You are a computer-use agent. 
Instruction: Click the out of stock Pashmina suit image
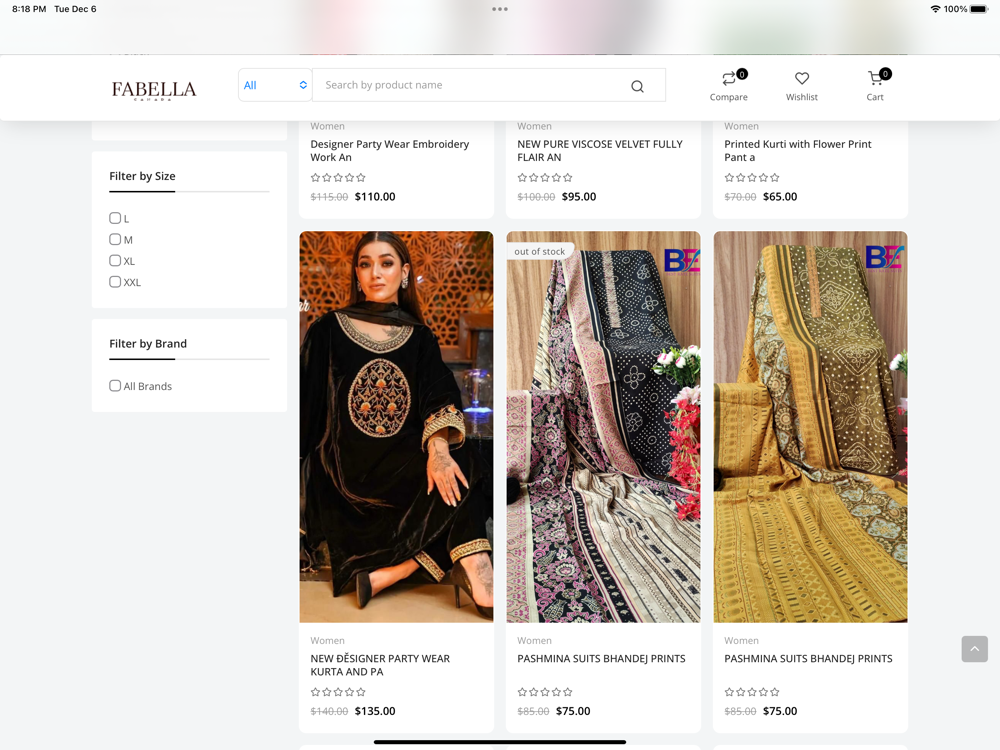(603, 427)
